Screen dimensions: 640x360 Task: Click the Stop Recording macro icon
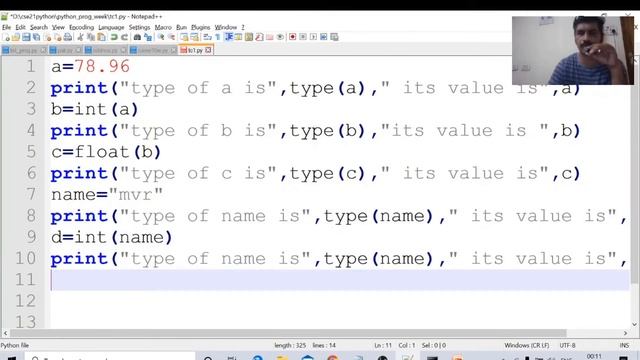[303, 37]
